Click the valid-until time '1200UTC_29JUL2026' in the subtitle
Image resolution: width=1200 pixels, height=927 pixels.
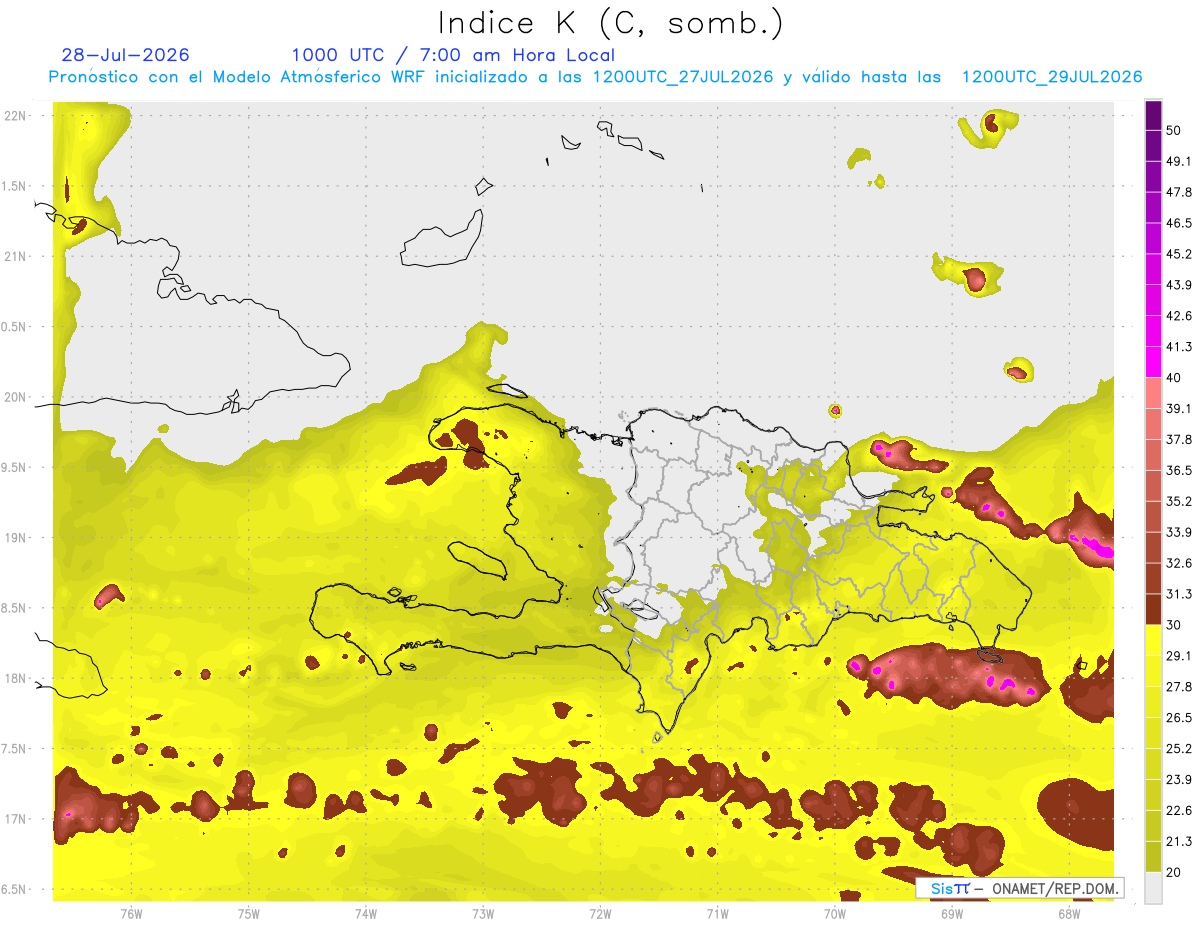1052,77
